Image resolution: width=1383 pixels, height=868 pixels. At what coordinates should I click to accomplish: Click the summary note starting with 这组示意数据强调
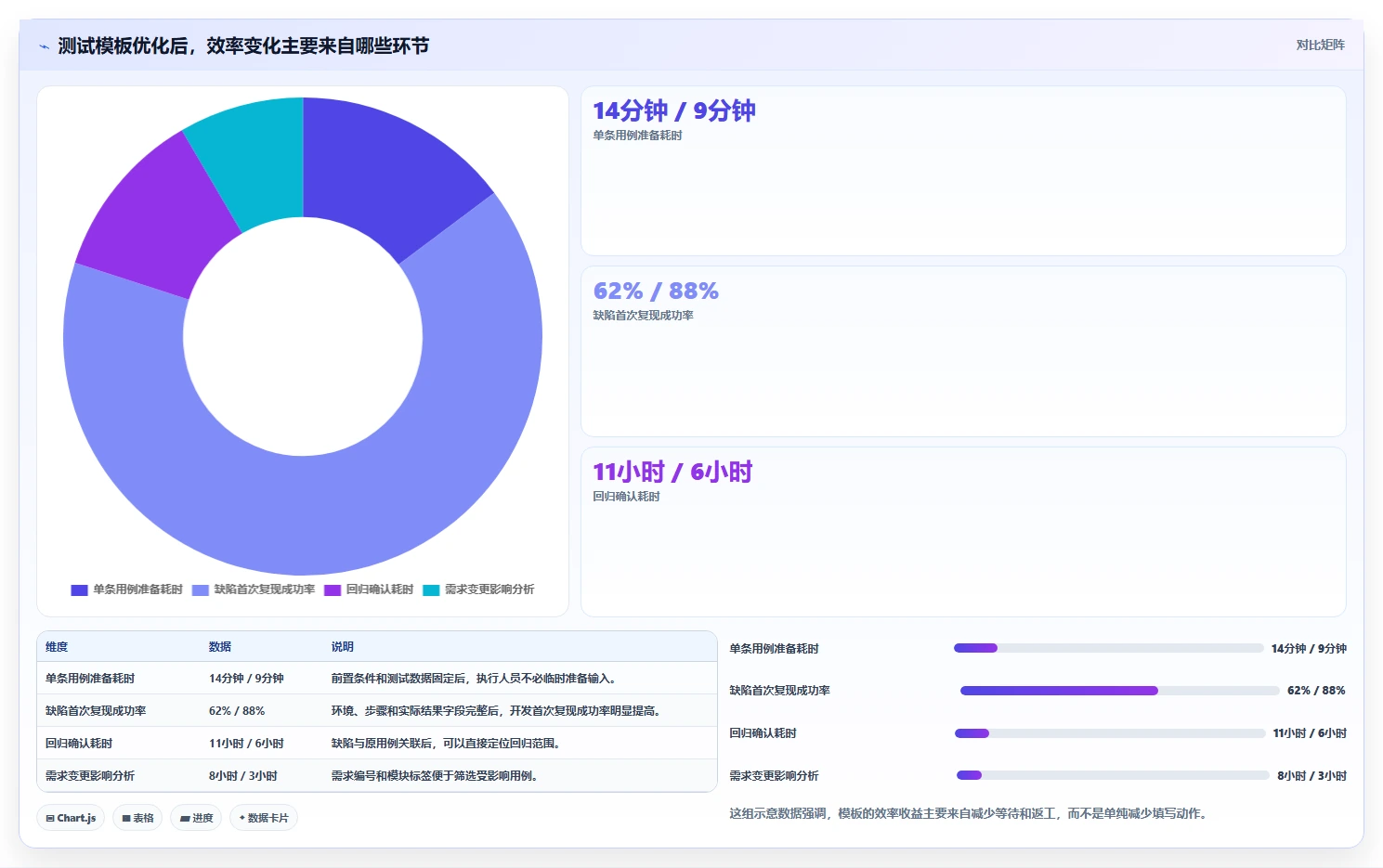tap(968, 813)
